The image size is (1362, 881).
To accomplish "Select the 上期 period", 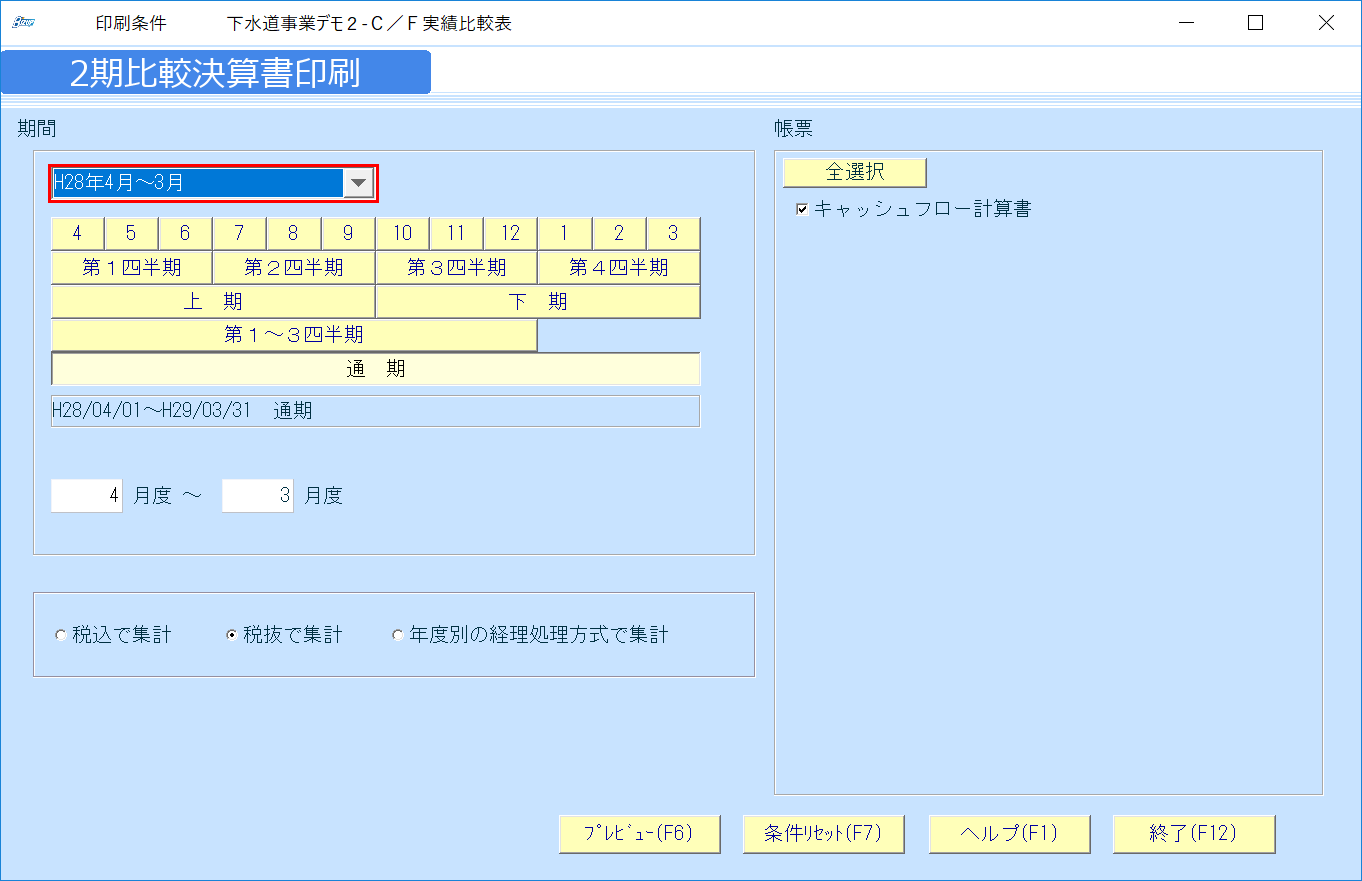I will coord(213,300).
